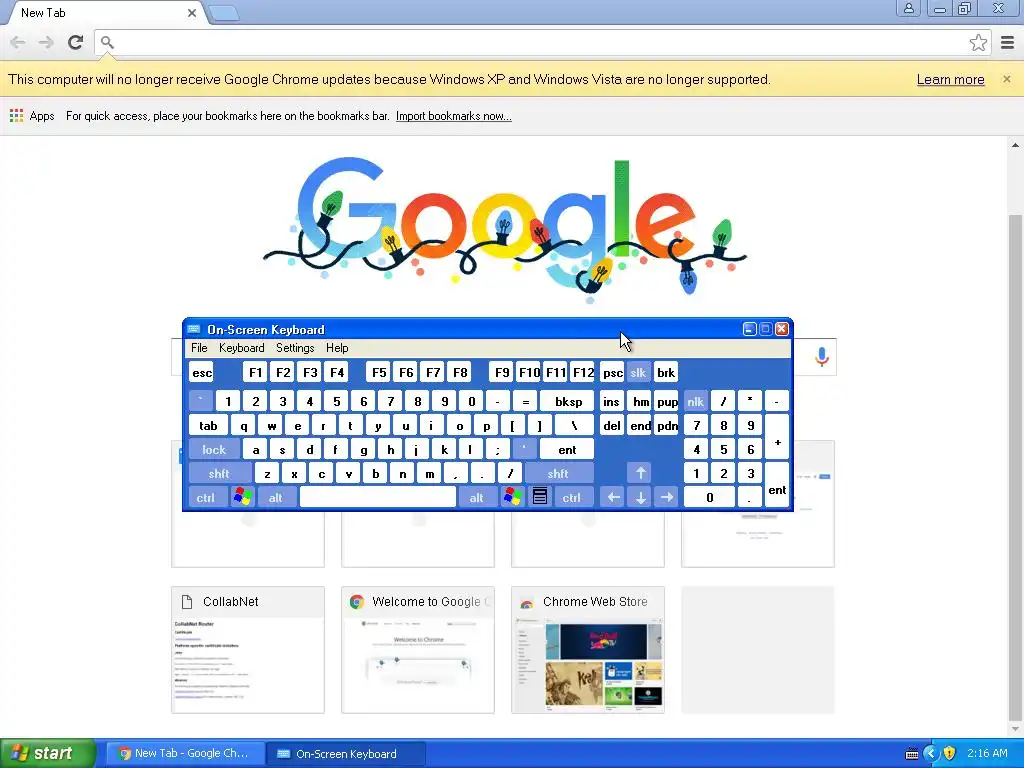The width and height of the screenshot is (1024, 768).
Task: Open the Windows Start menu
Action: click(48, 754)
